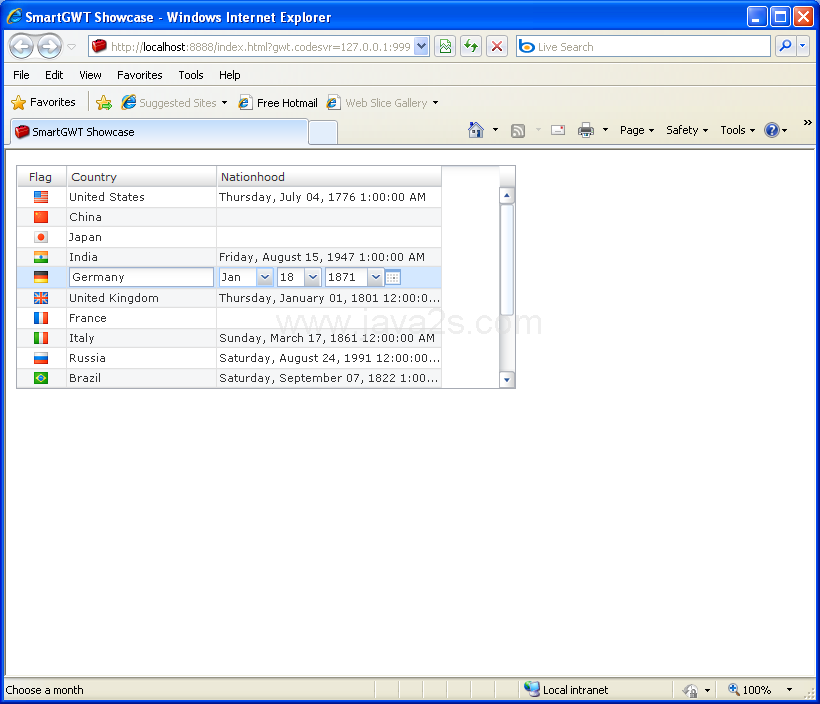Click the China flag icon
Viewport: 820px width, 704px height.
point(41,217)
